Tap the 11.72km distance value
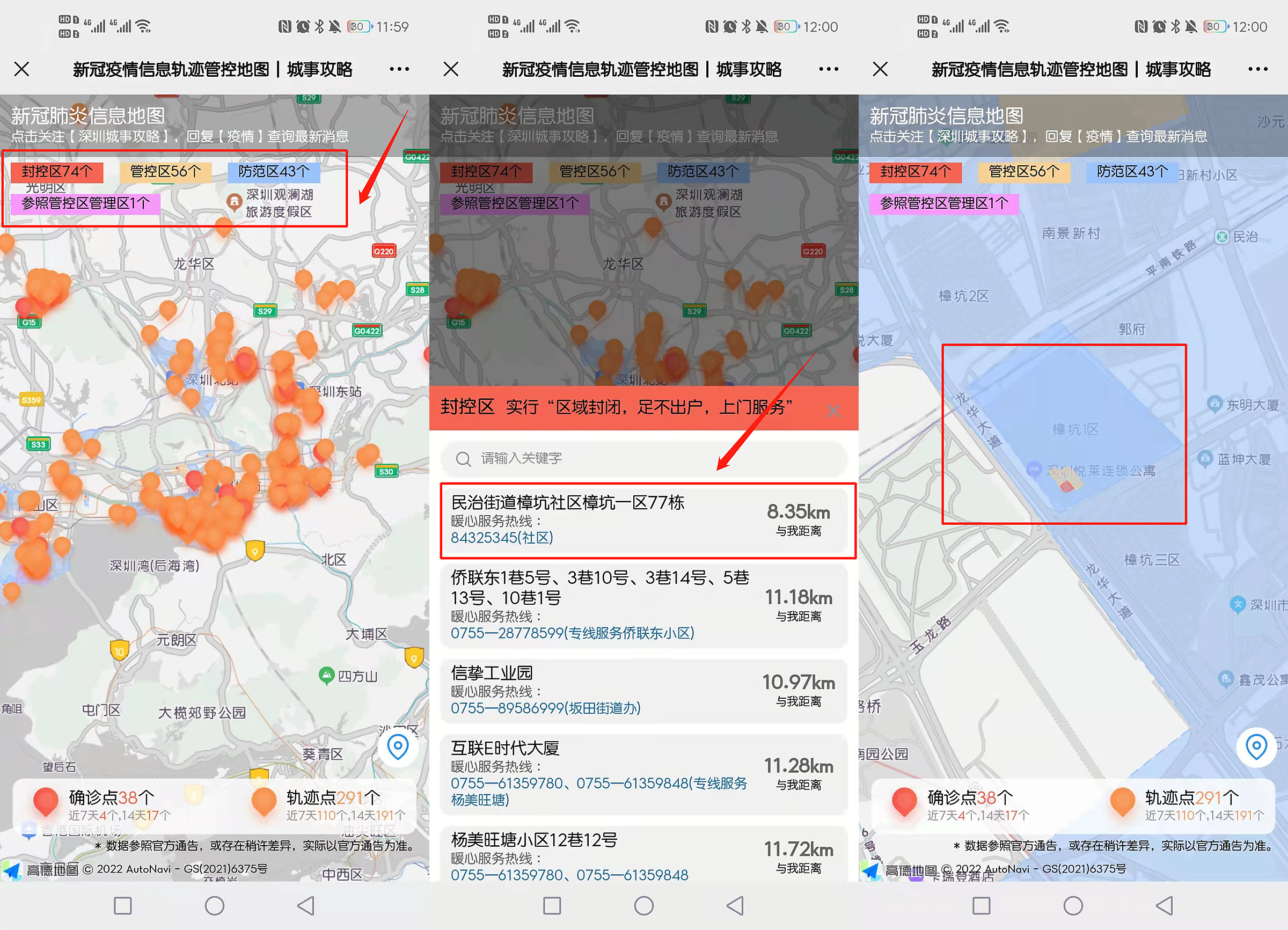Screen dimensions: 1288x930 pos(799,850)
